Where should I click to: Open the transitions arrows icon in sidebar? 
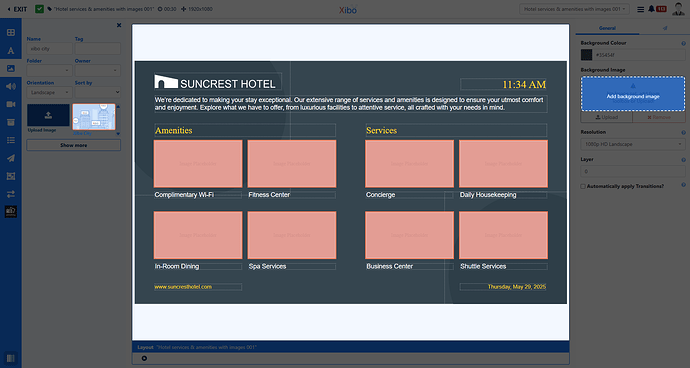coord(11,194)
